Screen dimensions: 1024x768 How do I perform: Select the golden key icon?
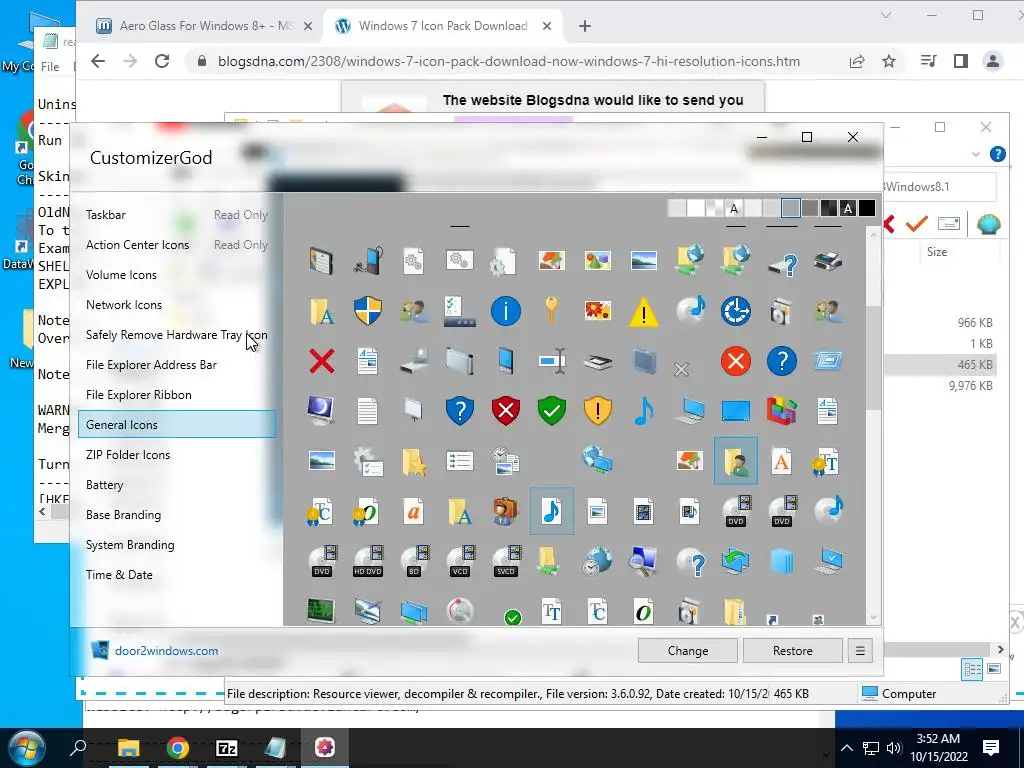[x=552, y=311]
